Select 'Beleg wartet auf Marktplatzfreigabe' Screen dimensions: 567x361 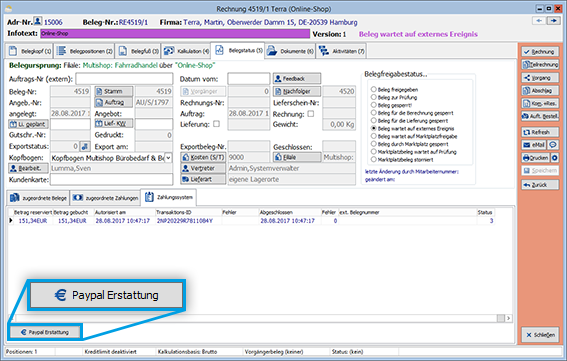tap(374, 136)
